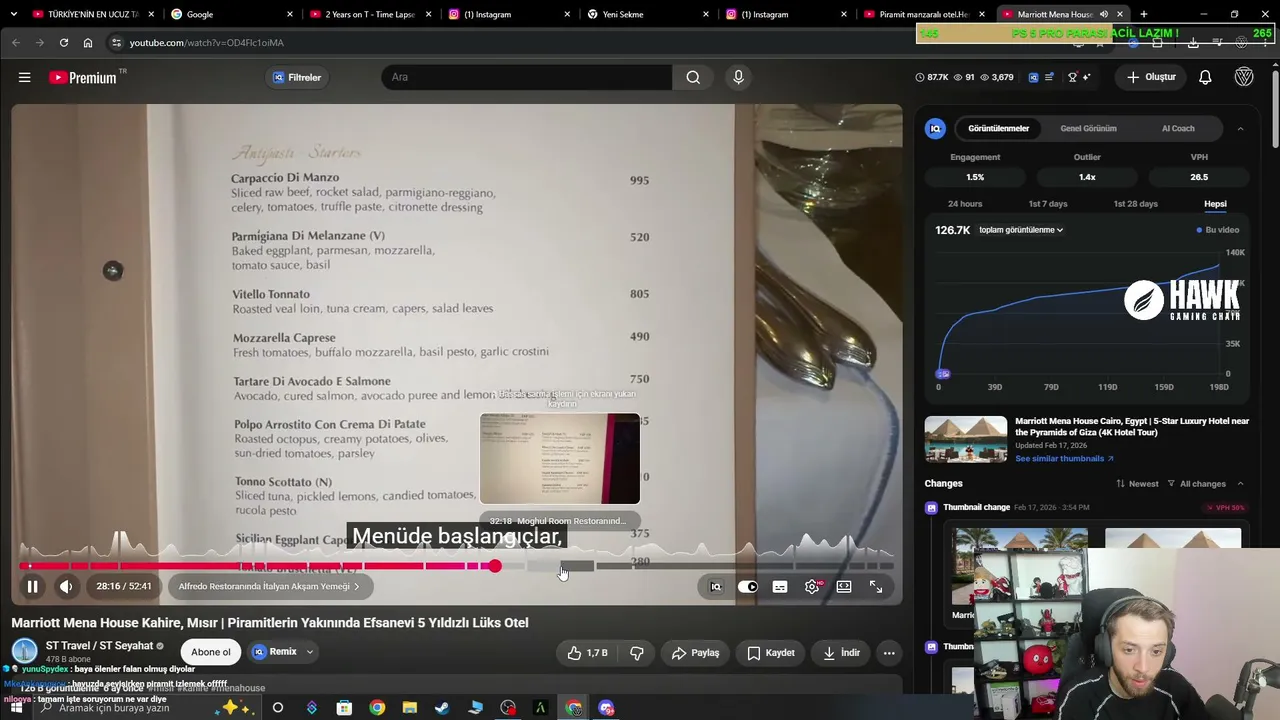The width and height of the screenshot is (1280, 720).
Task: Collapse the Changes section
Action: click(x=1240, y=484)
